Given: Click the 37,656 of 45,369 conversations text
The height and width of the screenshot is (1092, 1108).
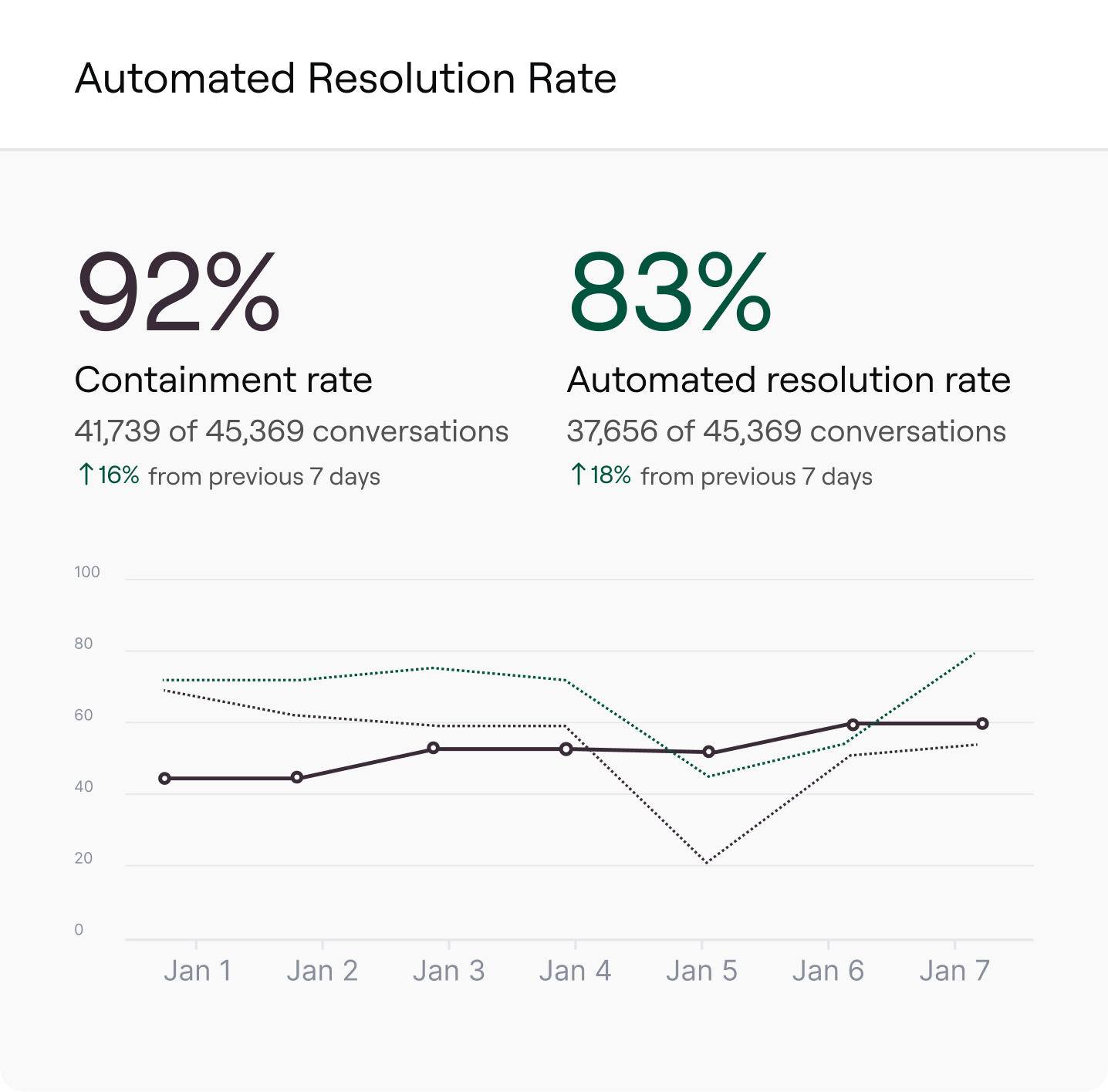Looking at the screenshot, I should tap(786, 431).
